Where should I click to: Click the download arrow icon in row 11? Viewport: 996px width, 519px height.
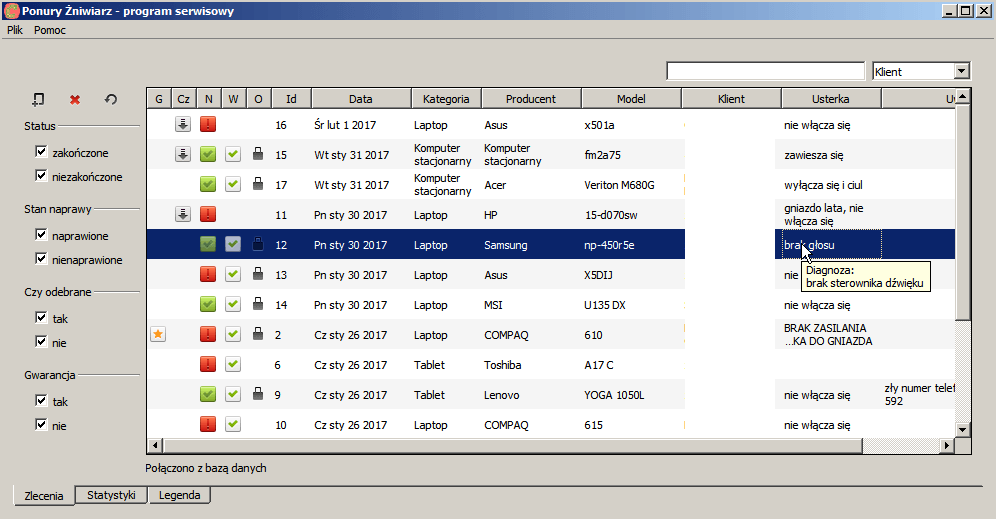pos(183,214)
